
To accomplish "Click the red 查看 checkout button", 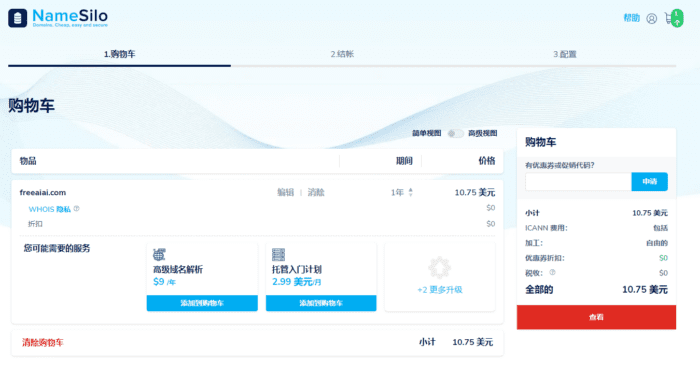I will [x=596, y=317].
